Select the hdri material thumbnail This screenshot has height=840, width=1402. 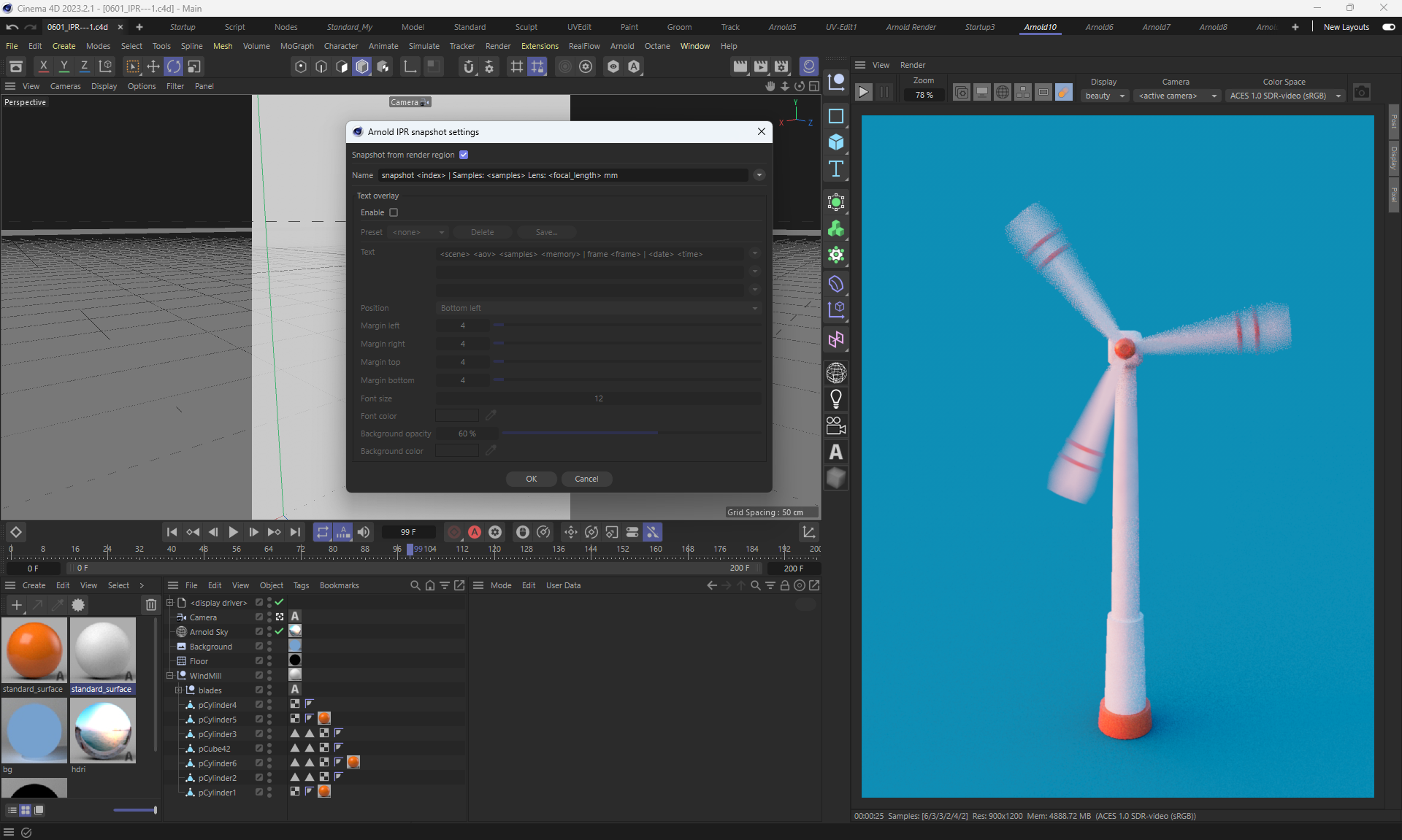click(x=103, y=731)
